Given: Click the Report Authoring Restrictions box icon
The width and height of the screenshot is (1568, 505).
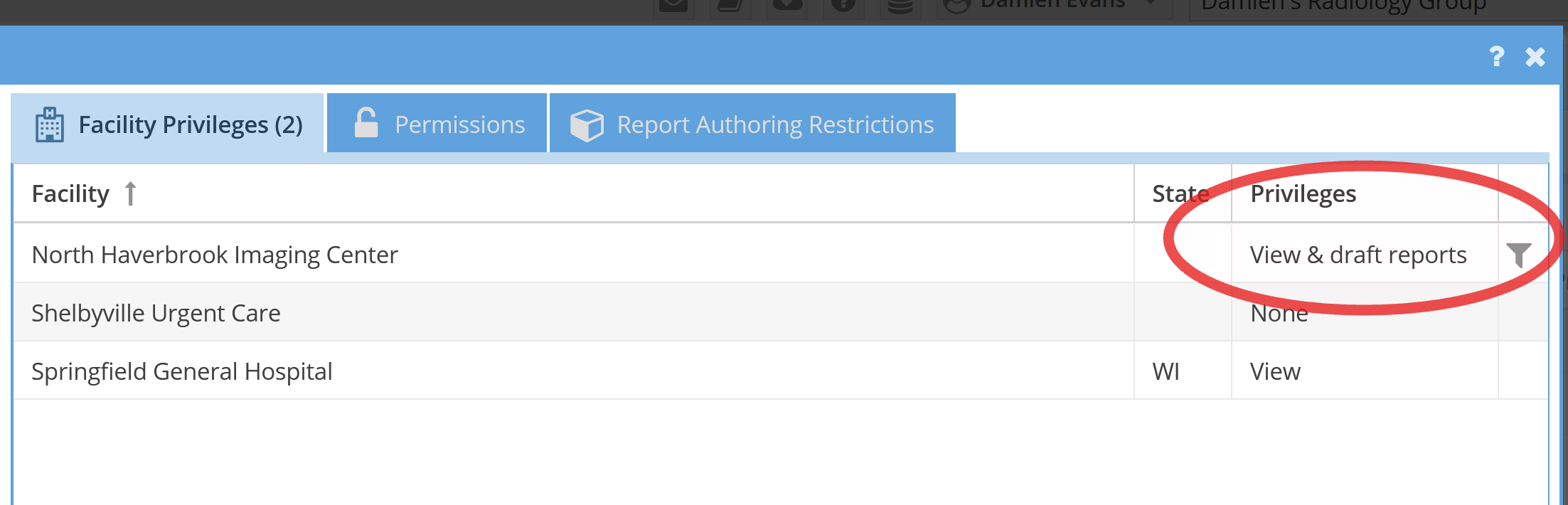Looking at the screenshot, I should [x=587, y=125].
